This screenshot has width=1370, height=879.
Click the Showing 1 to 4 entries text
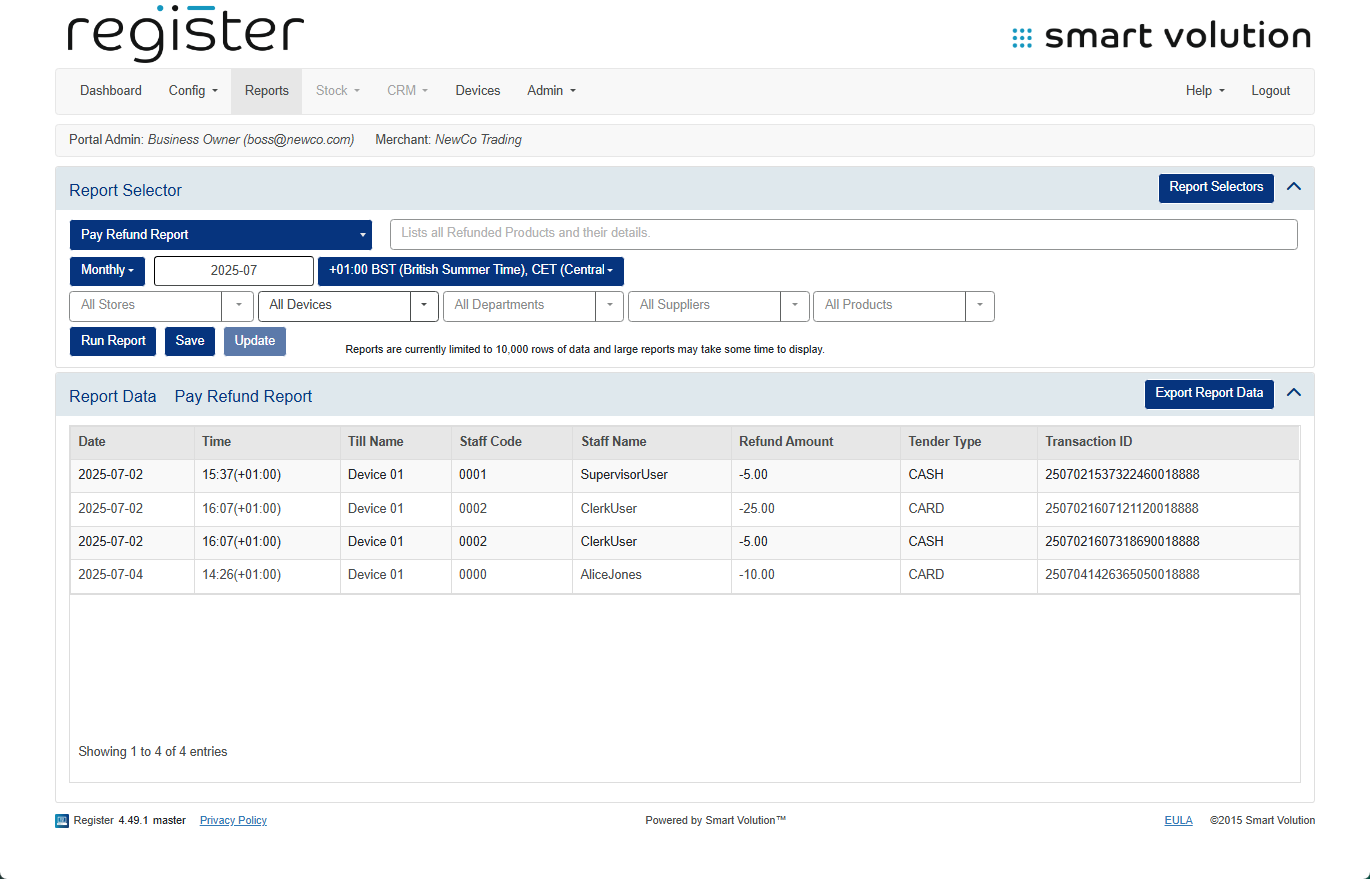click(153, 752)
